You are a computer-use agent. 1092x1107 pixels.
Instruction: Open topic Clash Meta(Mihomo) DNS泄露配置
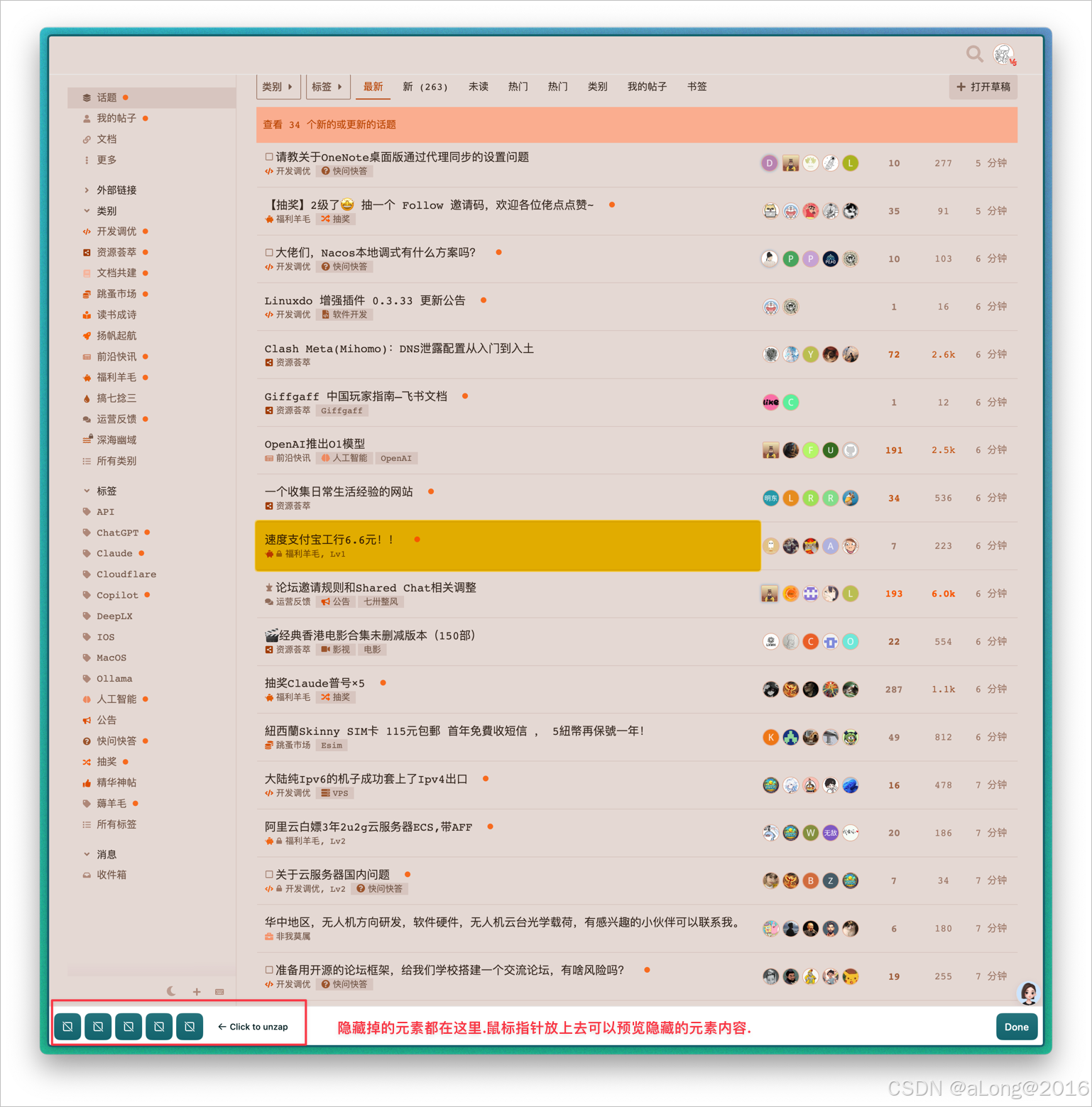399,349
